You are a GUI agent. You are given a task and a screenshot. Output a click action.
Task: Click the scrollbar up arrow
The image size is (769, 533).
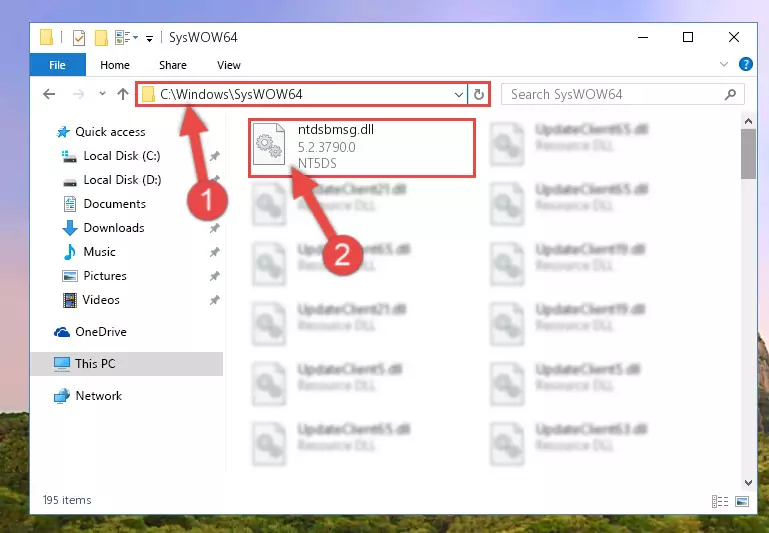coord(748,121)
